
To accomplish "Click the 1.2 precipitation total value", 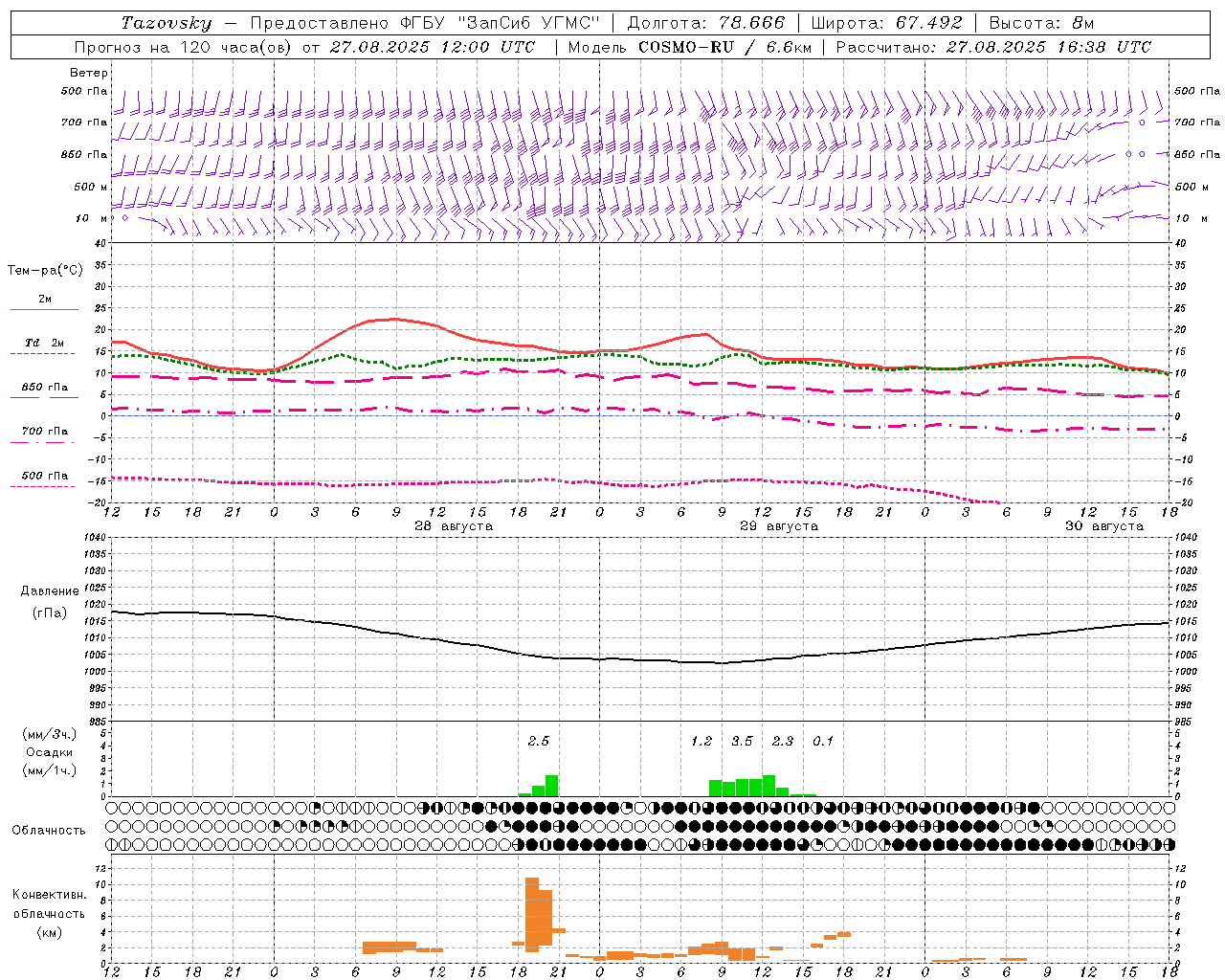I will coord(702,741).
